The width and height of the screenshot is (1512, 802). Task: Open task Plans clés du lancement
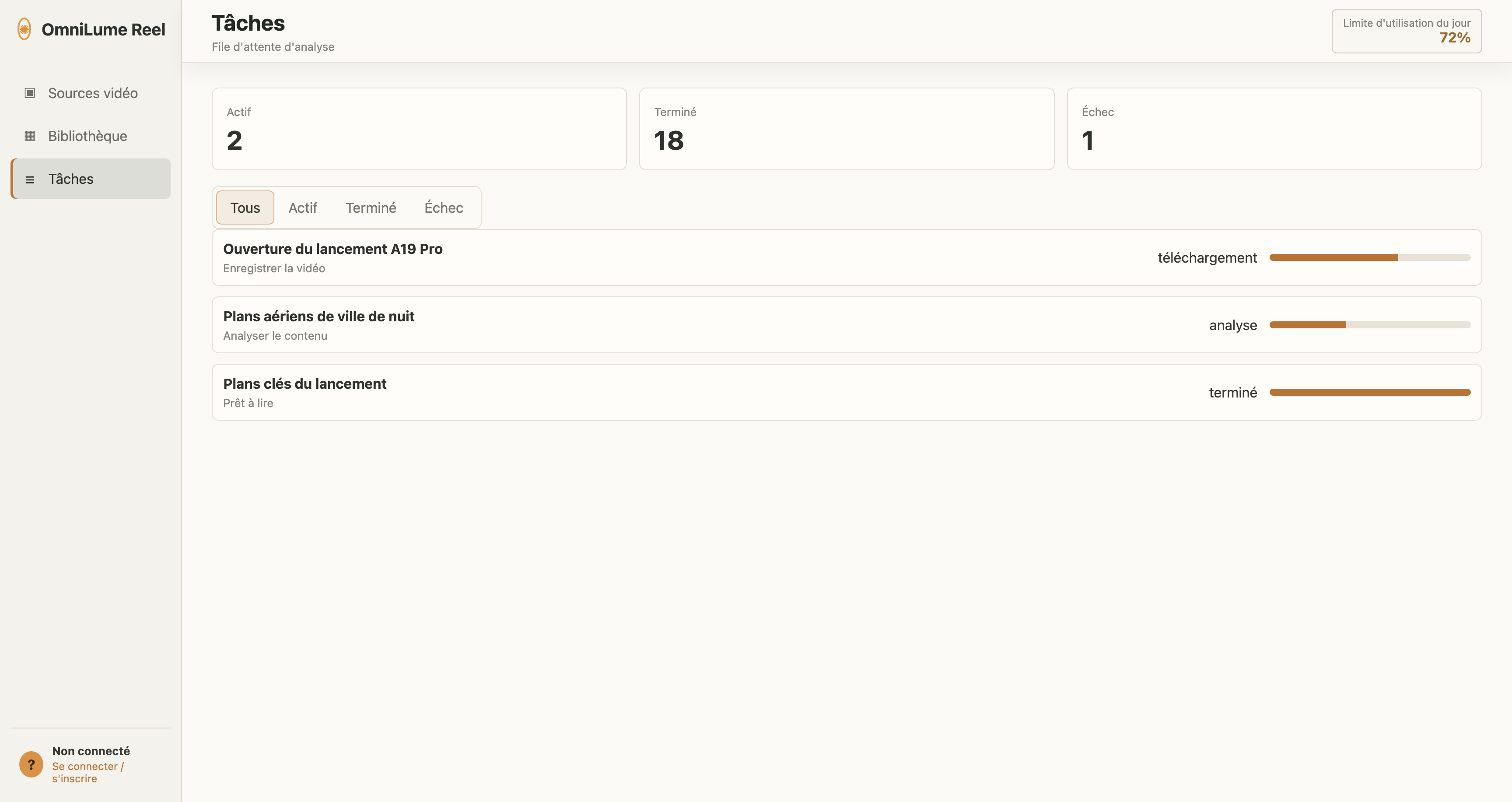(847, 392)
